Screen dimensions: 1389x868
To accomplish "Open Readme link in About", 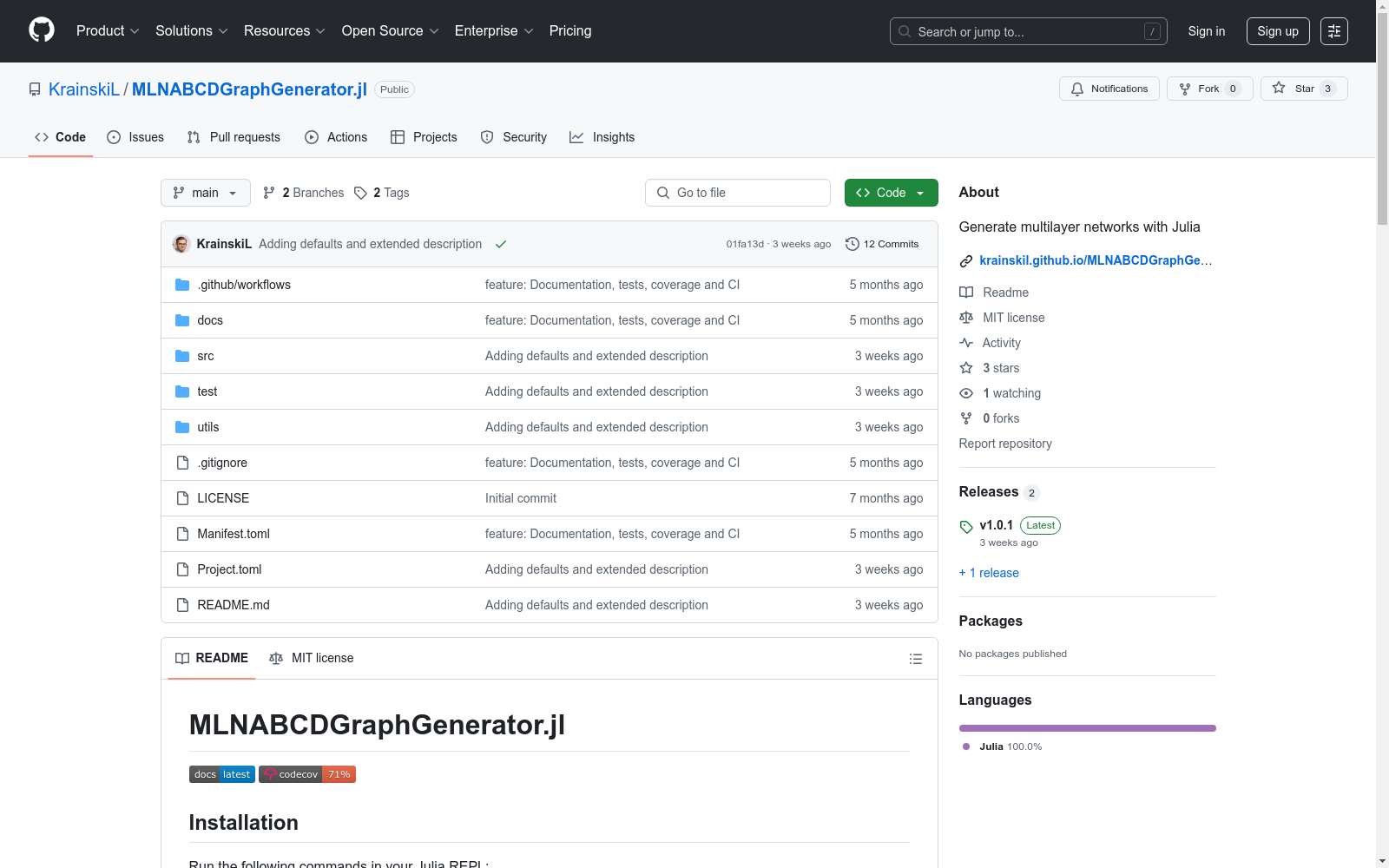I will 994,293.
